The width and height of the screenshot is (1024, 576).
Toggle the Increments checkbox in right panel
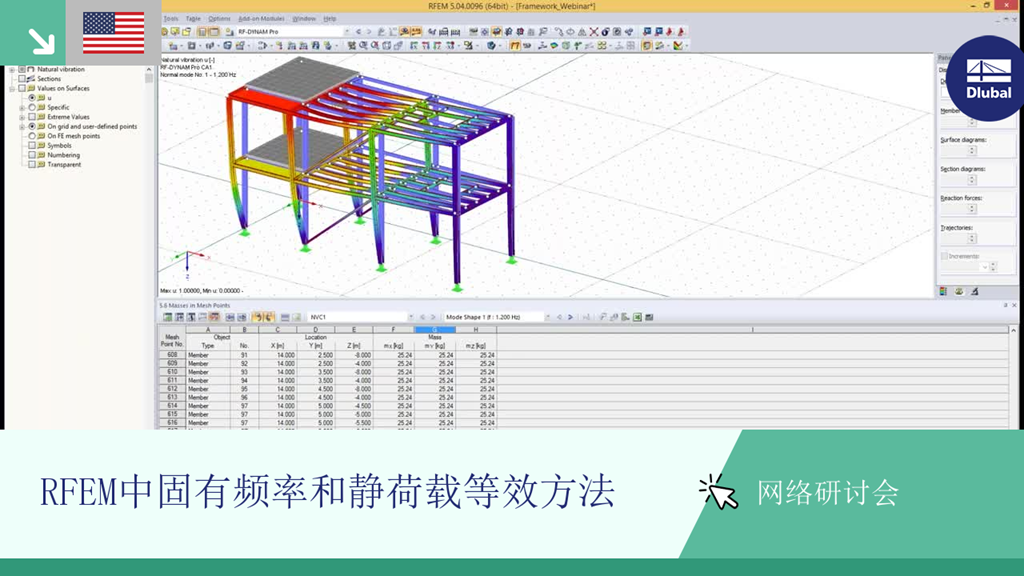[944, 256]
